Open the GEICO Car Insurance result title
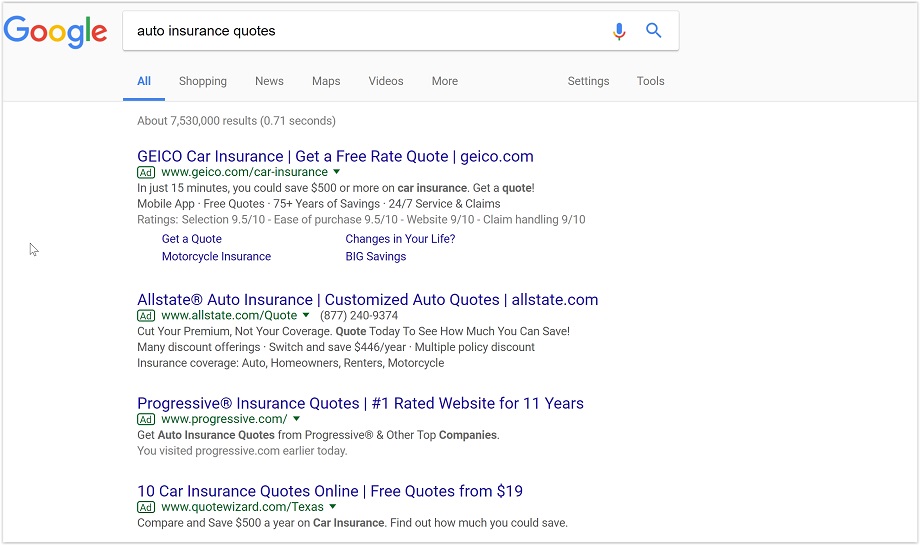 coord(335,156)
